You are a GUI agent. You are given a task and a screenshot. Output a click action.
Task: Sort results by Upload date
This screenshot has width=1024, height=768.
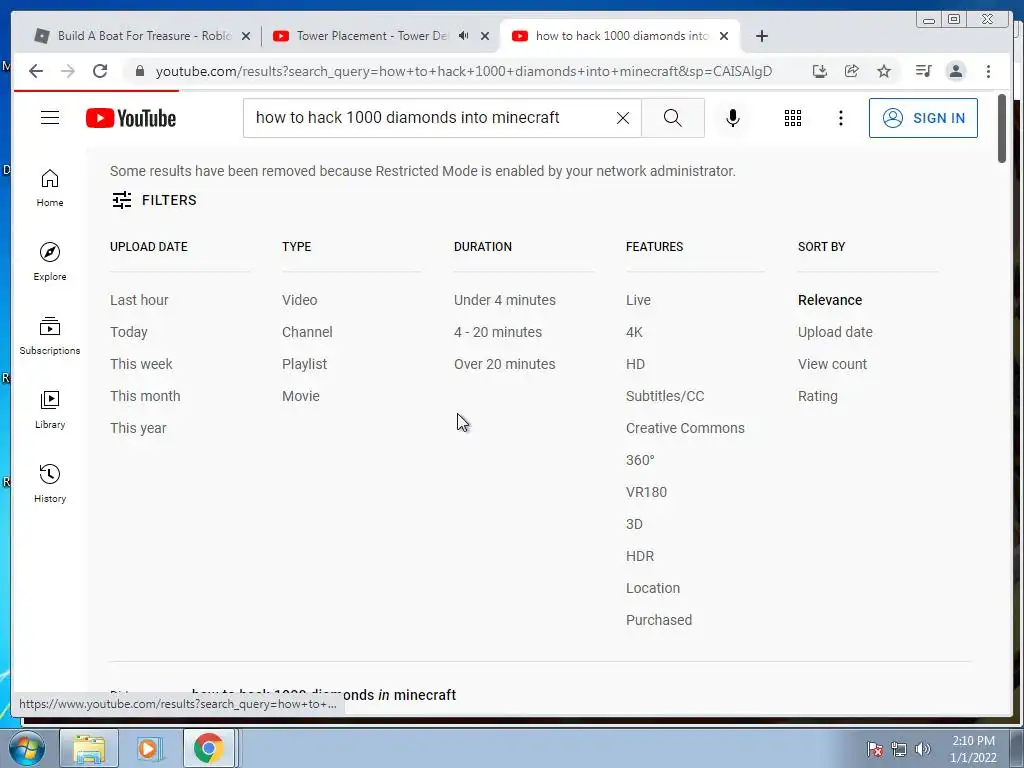pyautogui.click(x=835, y=332)
